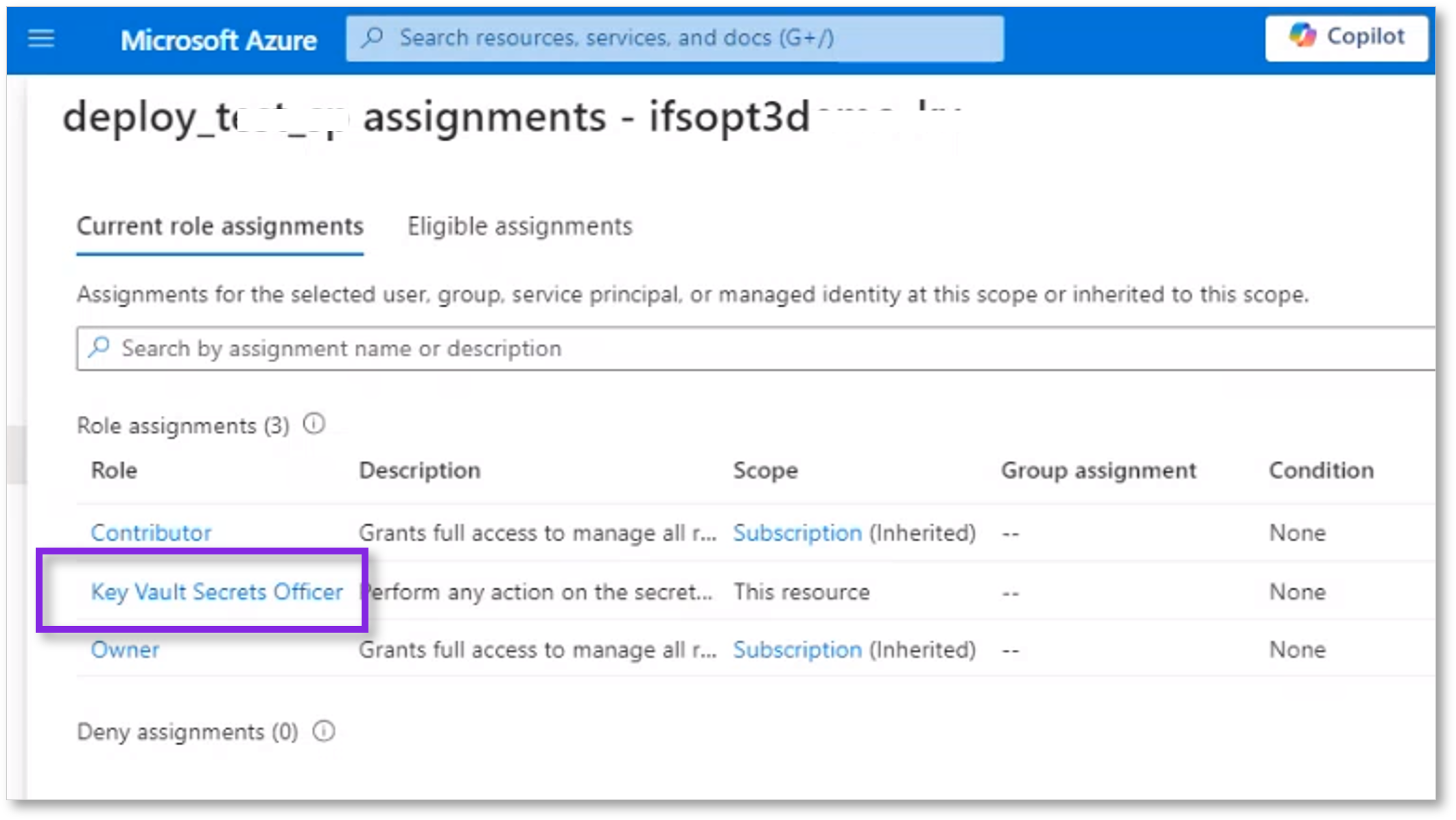Image resolution: width=1456 pixels, height=820 pixels.
Task: Click the 'Role assignments (3)' label
Action: 183,425
